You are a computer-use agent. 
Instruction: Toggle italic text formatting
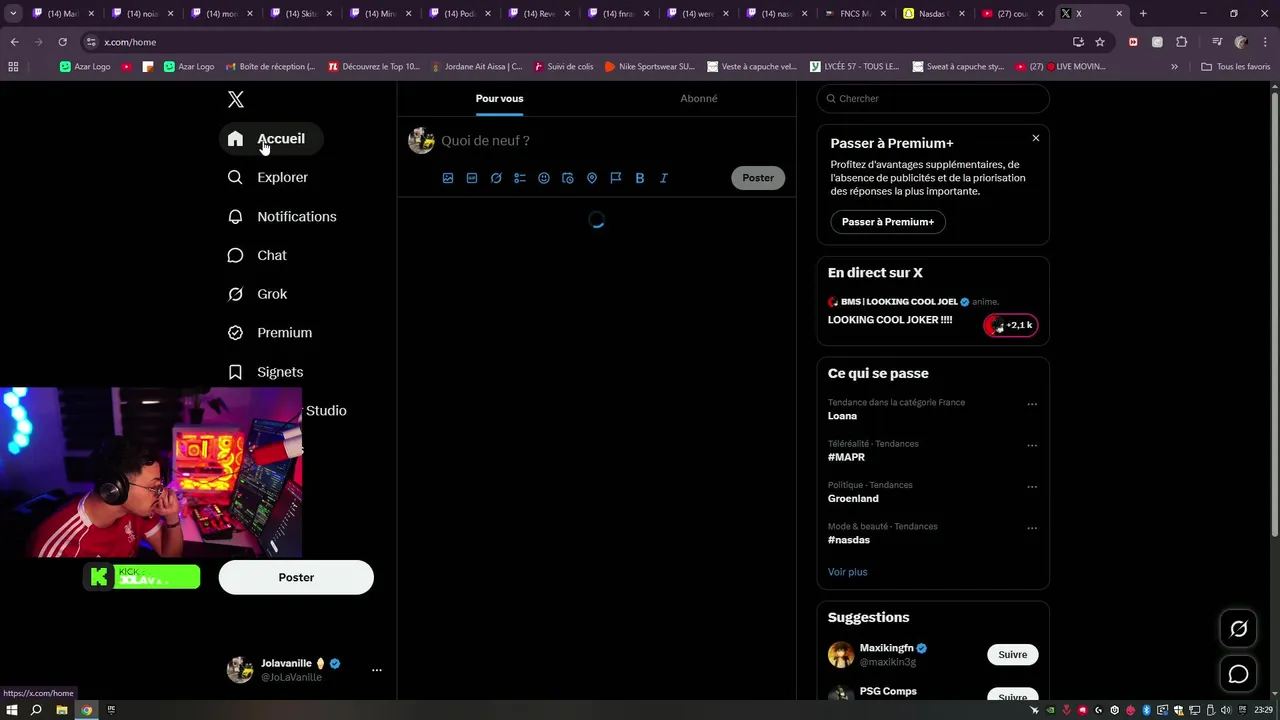tap(664, 178)
